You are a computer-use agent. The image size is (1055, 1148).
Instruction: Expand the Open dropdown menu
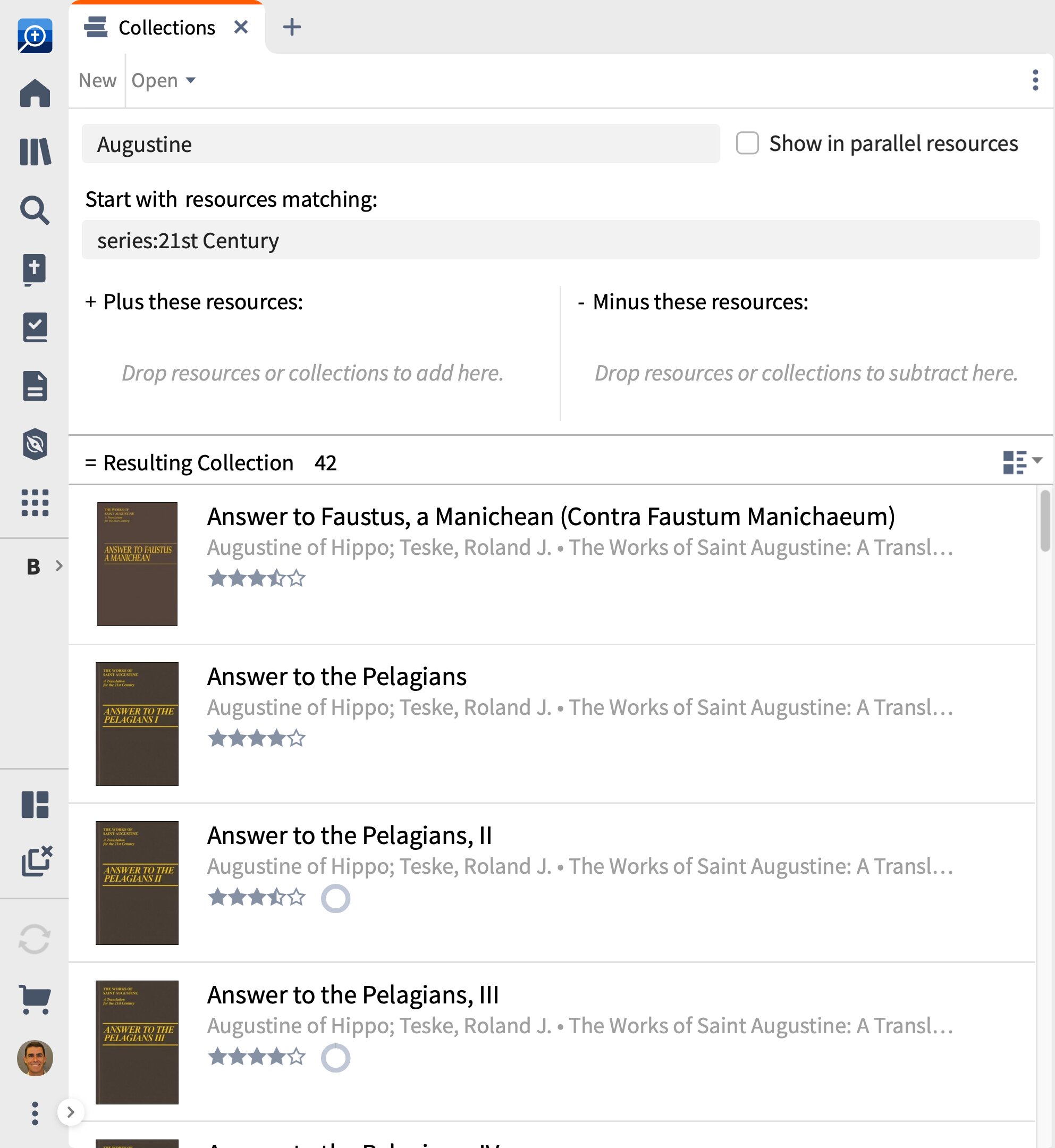[x=163, y=80]
